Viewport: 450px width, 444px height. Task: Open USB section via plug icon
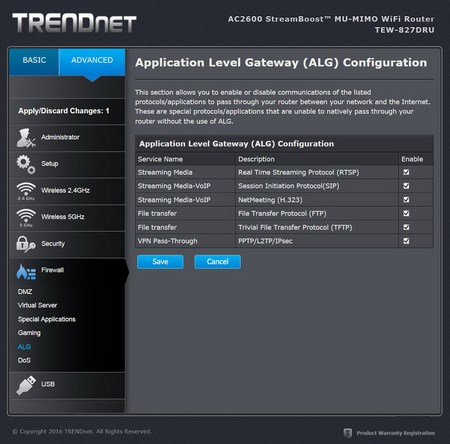[26, 385]
